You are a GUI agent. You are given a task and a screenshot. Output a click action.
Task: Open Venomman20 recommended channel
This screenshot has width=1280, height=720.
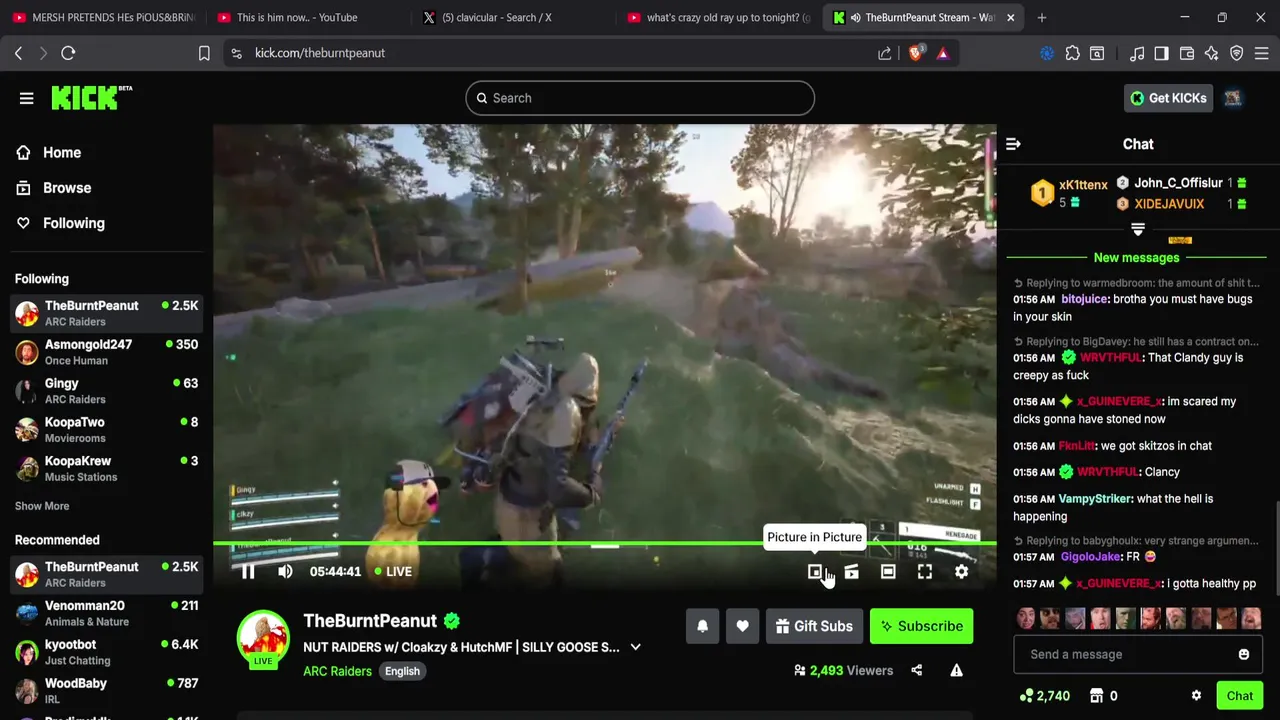pyautogui.click(x=106, y=613)
